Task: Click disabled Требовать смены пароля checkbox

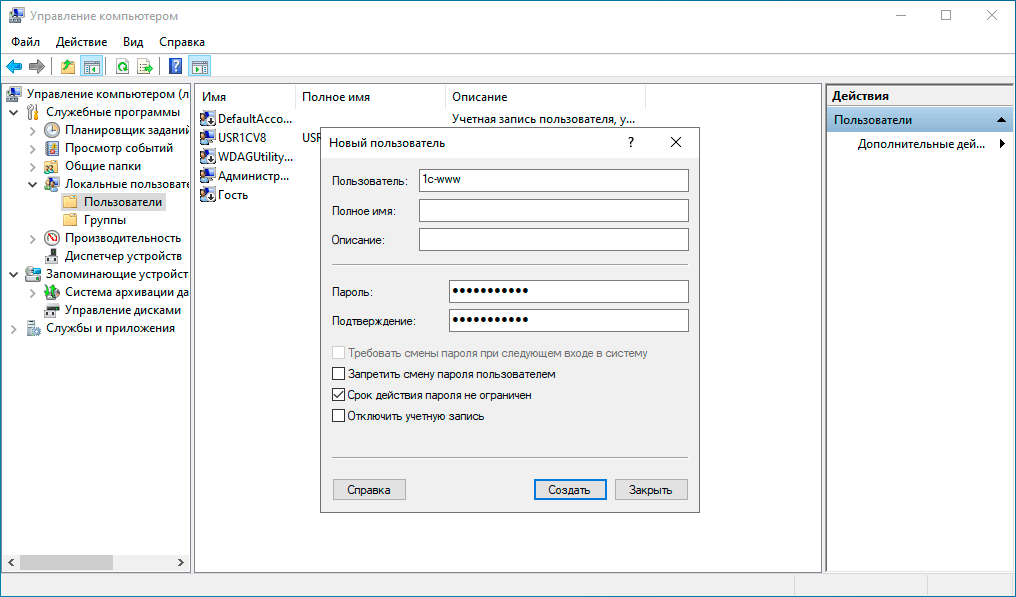Action: pyautogui.click(x=338, y=353)
